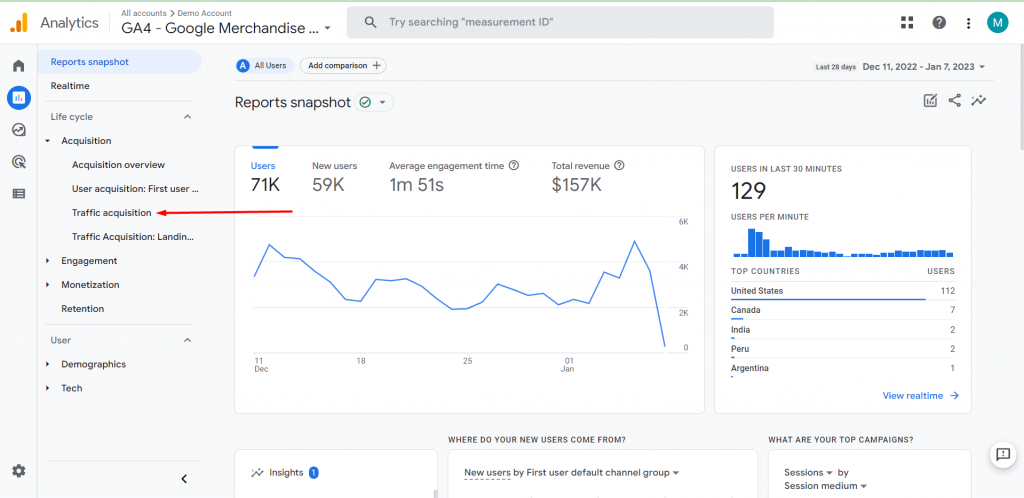Select the Total revenue metric tab
Screen dimensions: 1024x498
pyautogui.click(x=588, y=176)
